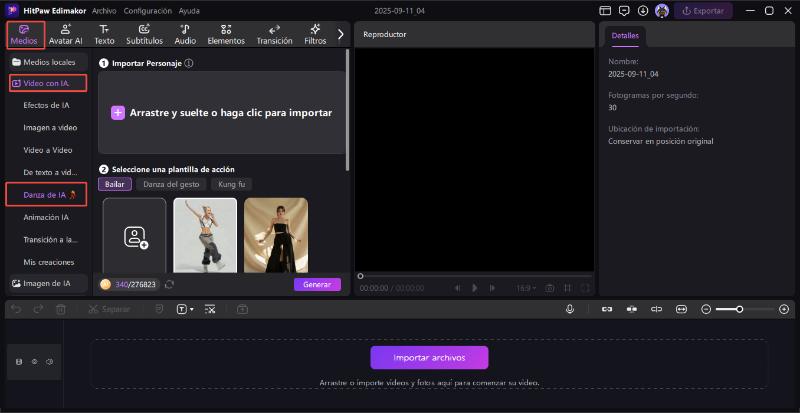Select the Bailar template category
The height and width of the screenshot is (413, 800).
(115, 184)
